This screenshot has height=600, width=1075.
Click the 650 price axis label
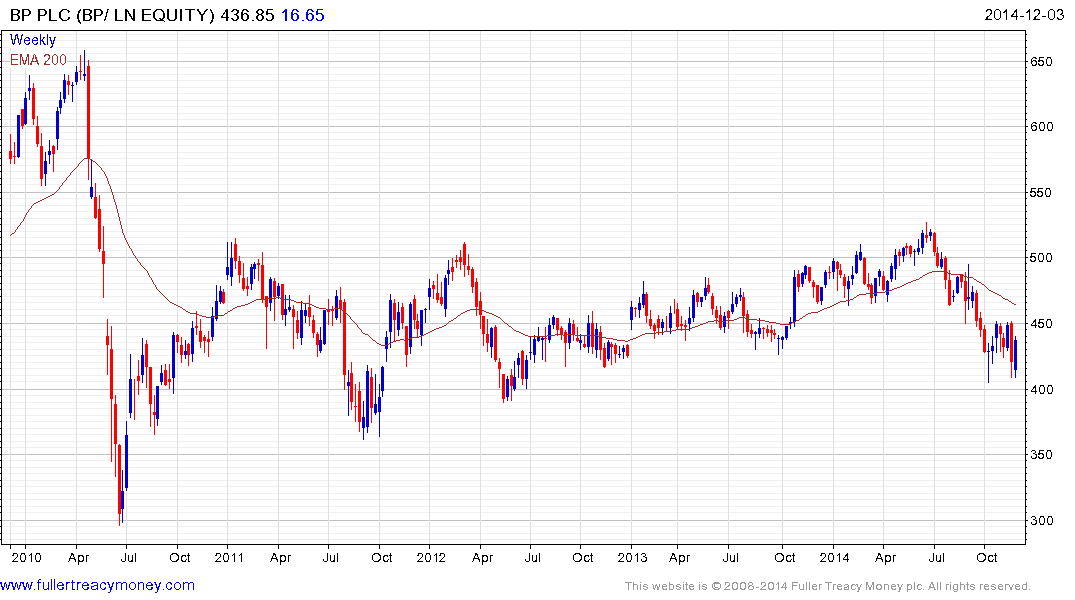click(x=1041, y=62)
